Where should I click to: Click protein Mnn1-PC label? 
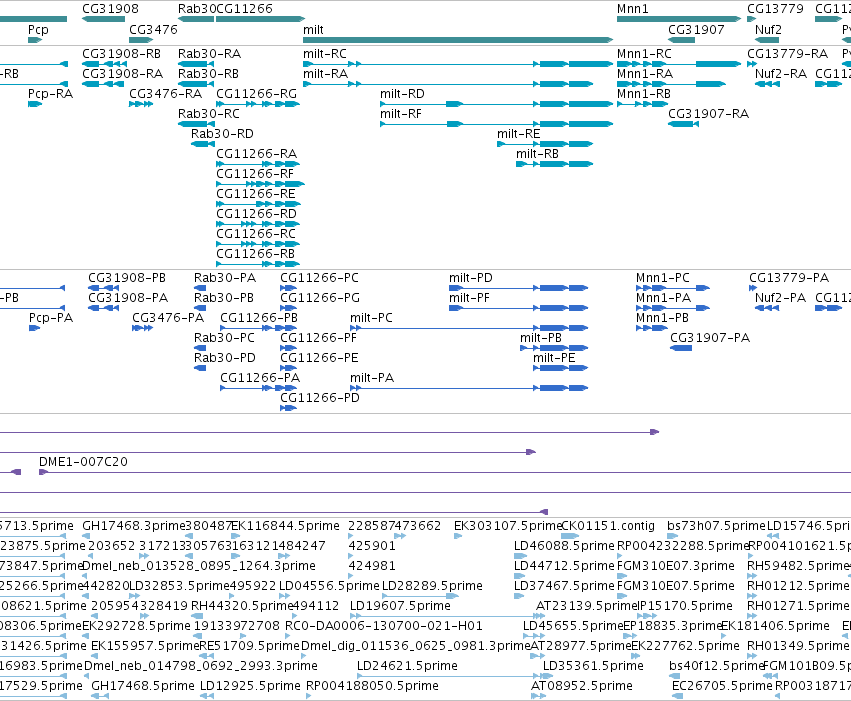[x=663, y=278]
